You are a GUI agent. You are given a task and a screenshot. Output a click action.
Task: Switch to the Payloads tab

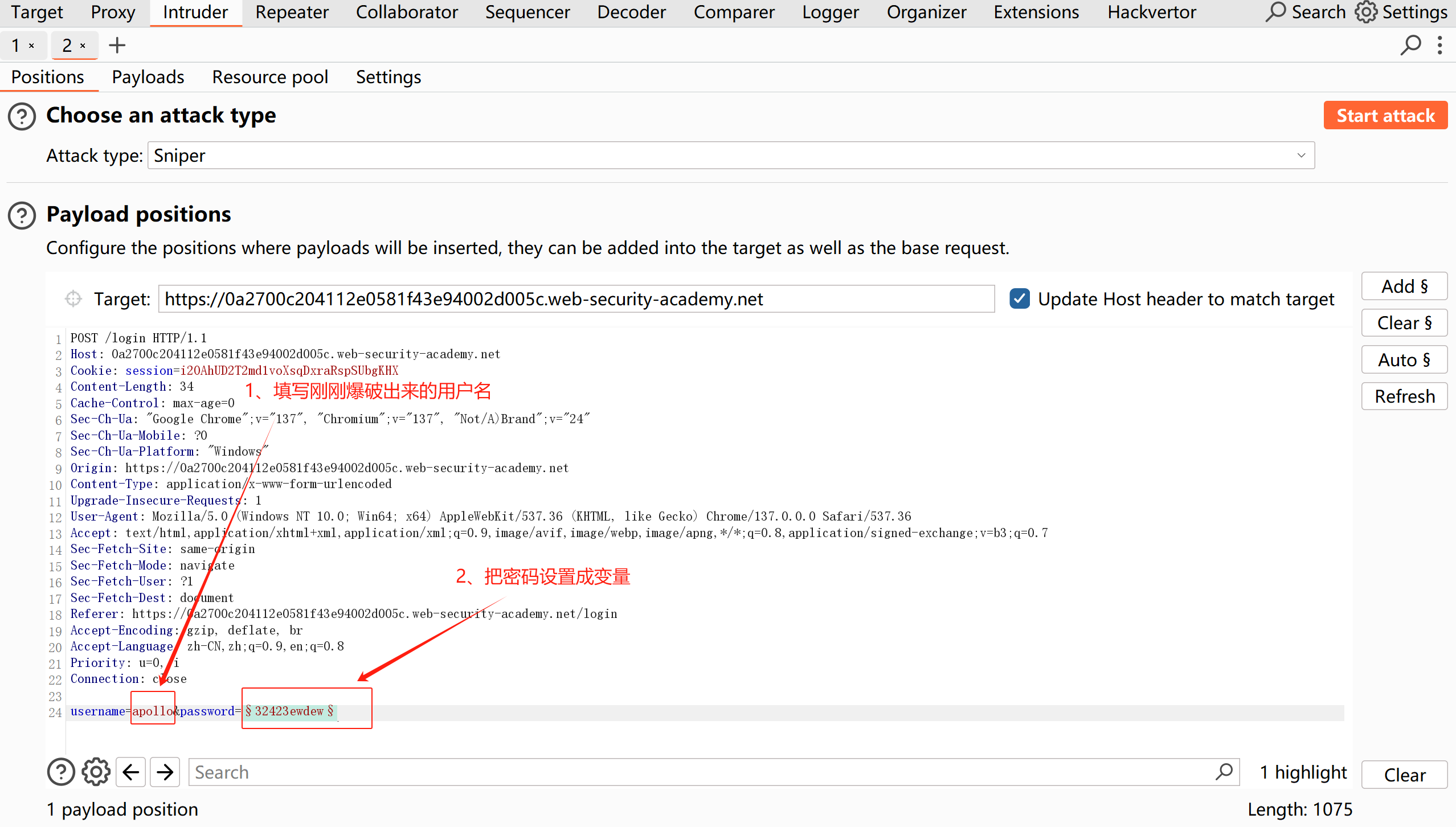(148, 77)
